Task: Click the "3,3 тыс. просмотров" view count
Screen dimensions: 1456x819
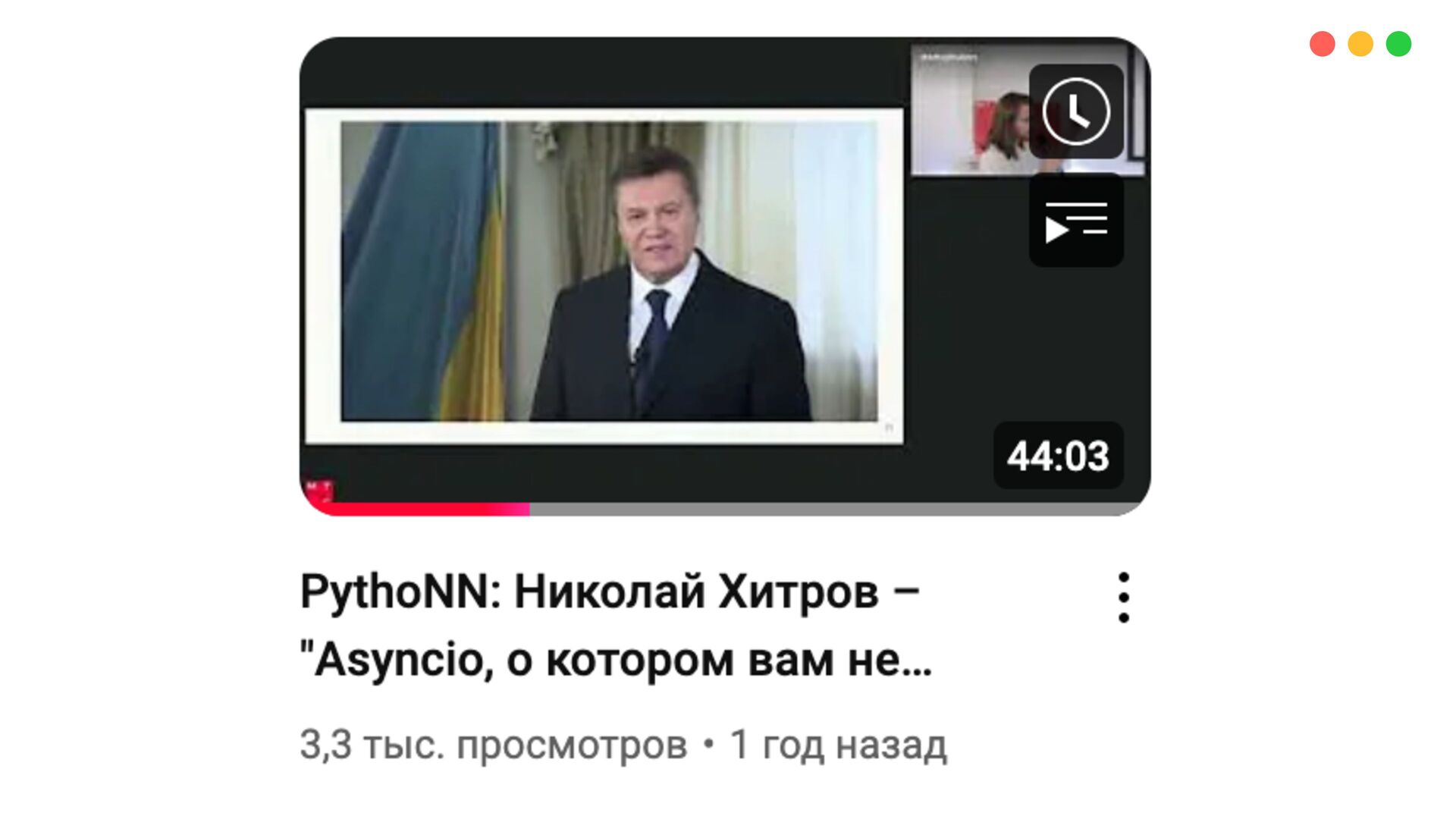Action: [494, 745]
